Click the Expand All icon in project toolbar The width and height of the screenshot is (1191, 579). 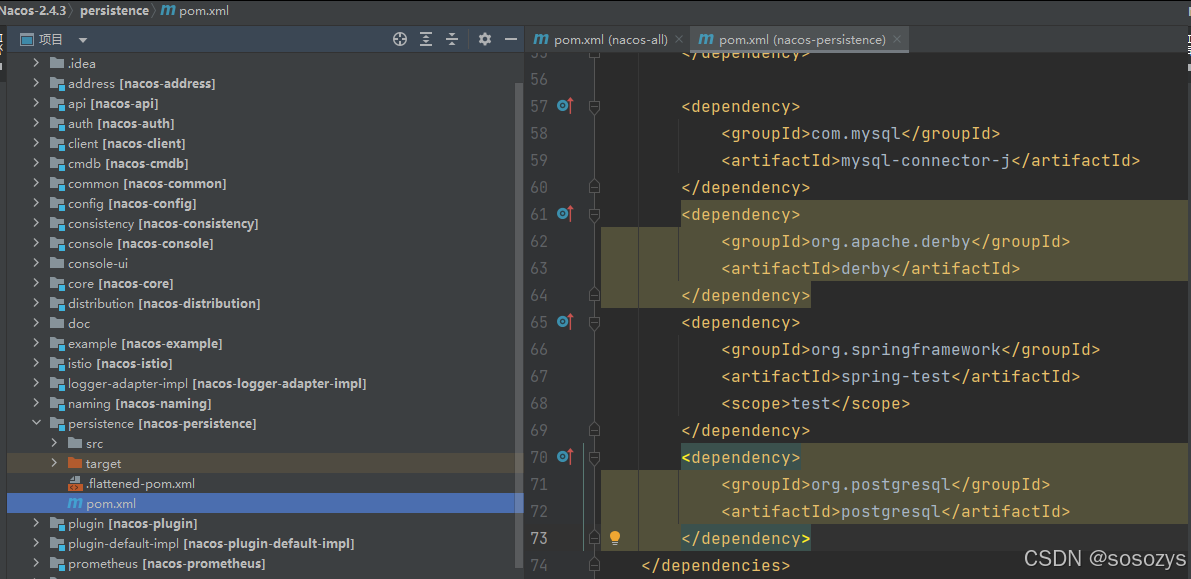coord(426,40)
